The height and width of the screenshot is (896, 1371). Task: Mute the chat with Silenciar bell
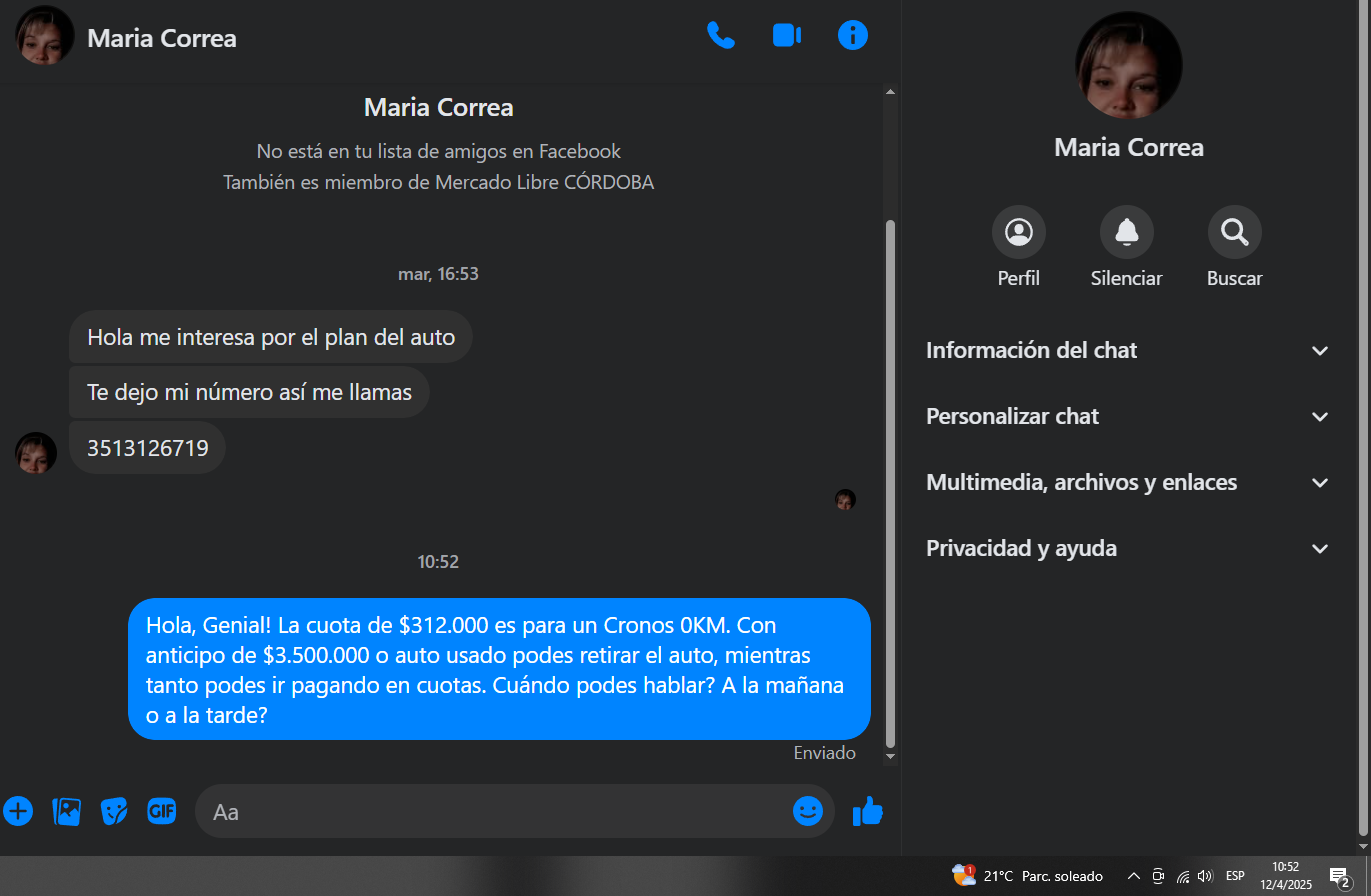click(x=1127, y=247)
